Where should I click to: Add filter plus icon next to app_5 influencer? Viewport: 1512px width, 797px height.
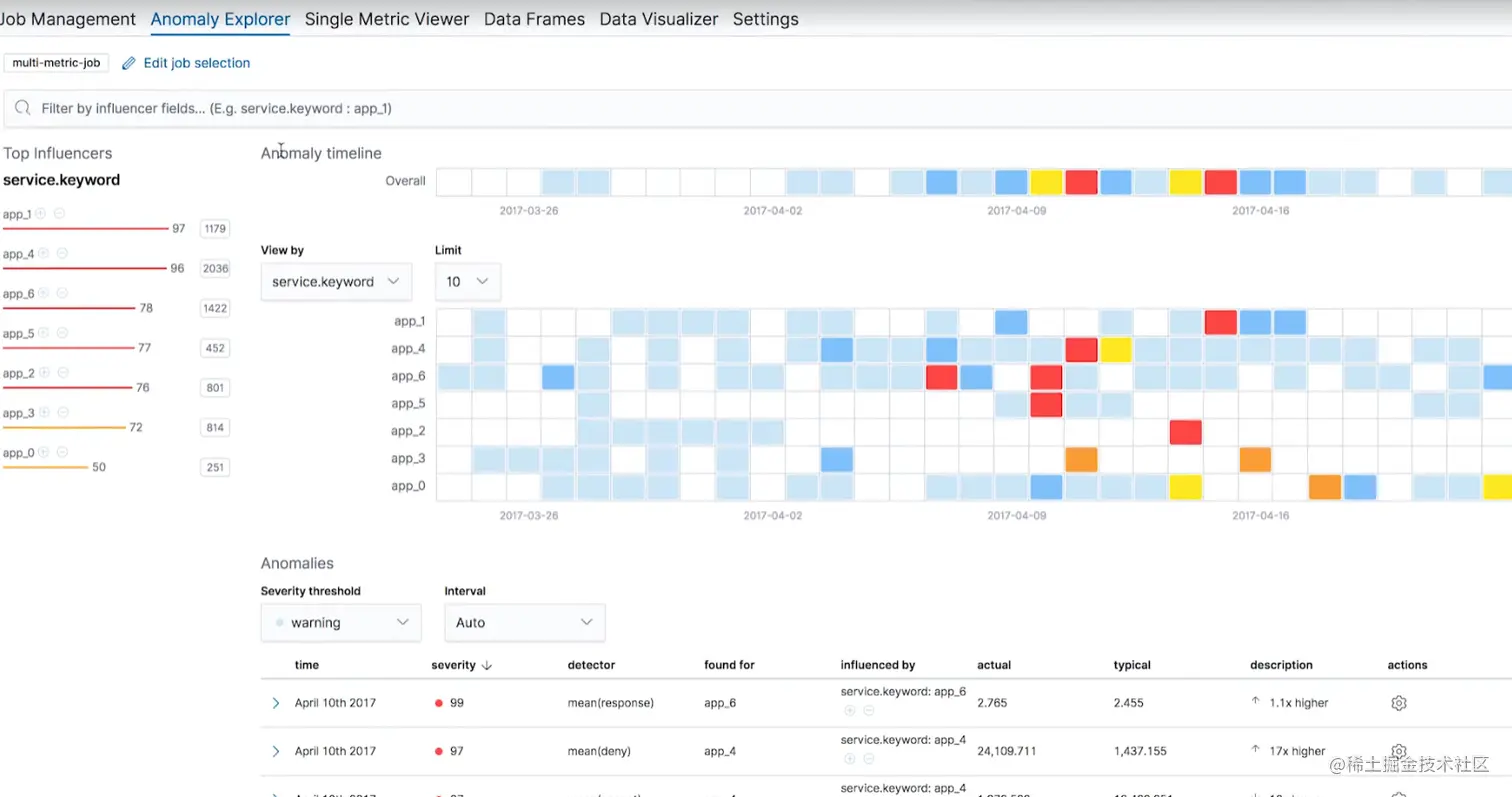pyautogui.click(x=44, y=333)
